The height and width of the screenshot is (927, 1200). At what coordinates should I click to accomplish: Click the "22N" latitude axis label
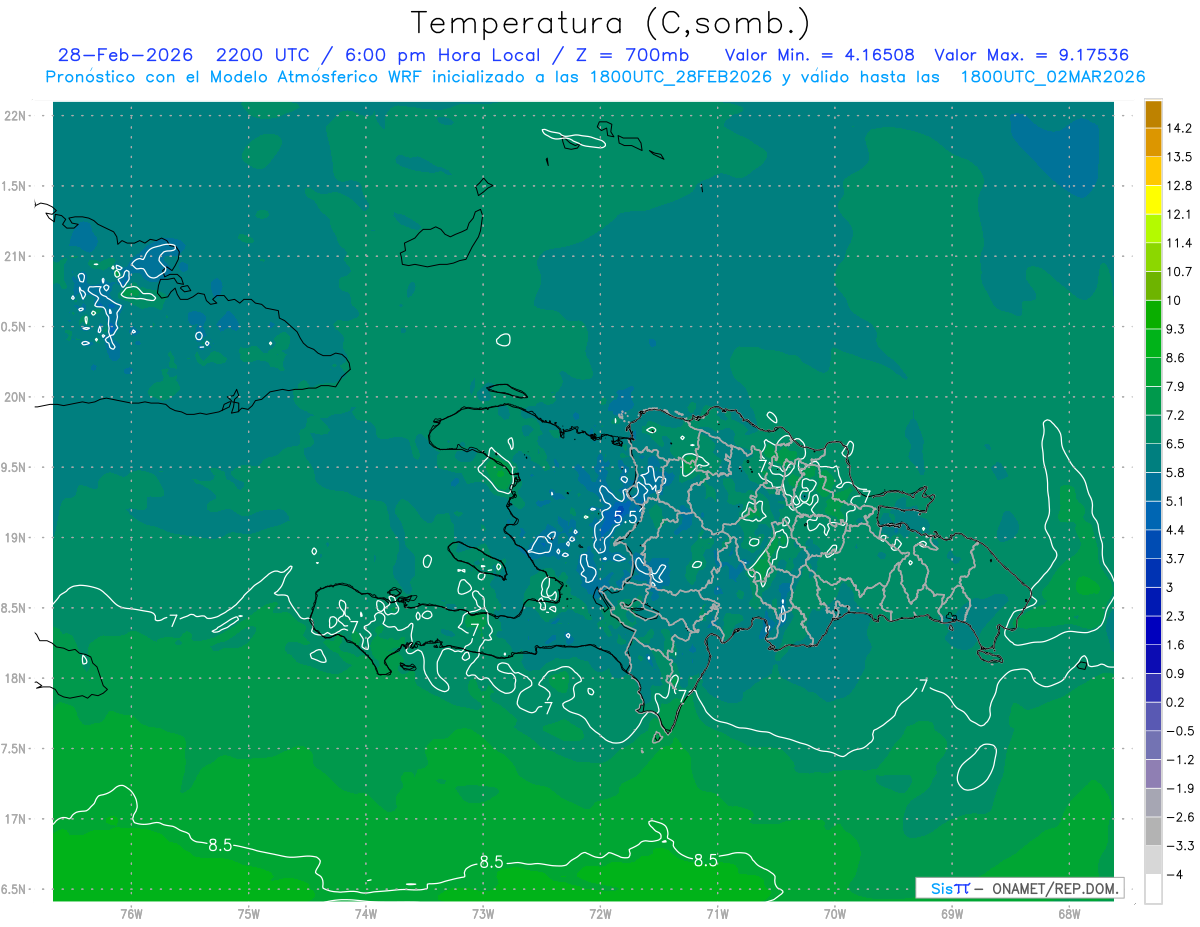[x=17, y=115]
